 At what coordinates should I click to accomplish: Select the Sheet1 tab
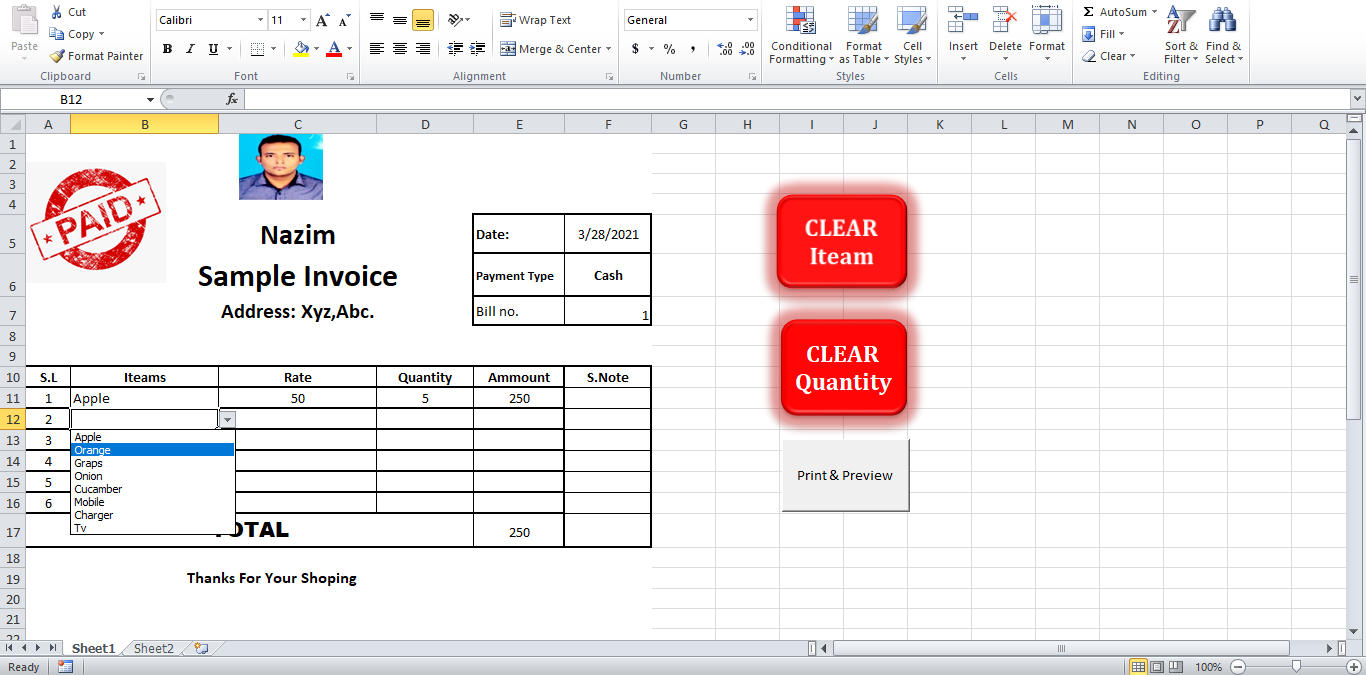(x=93, y=648)
